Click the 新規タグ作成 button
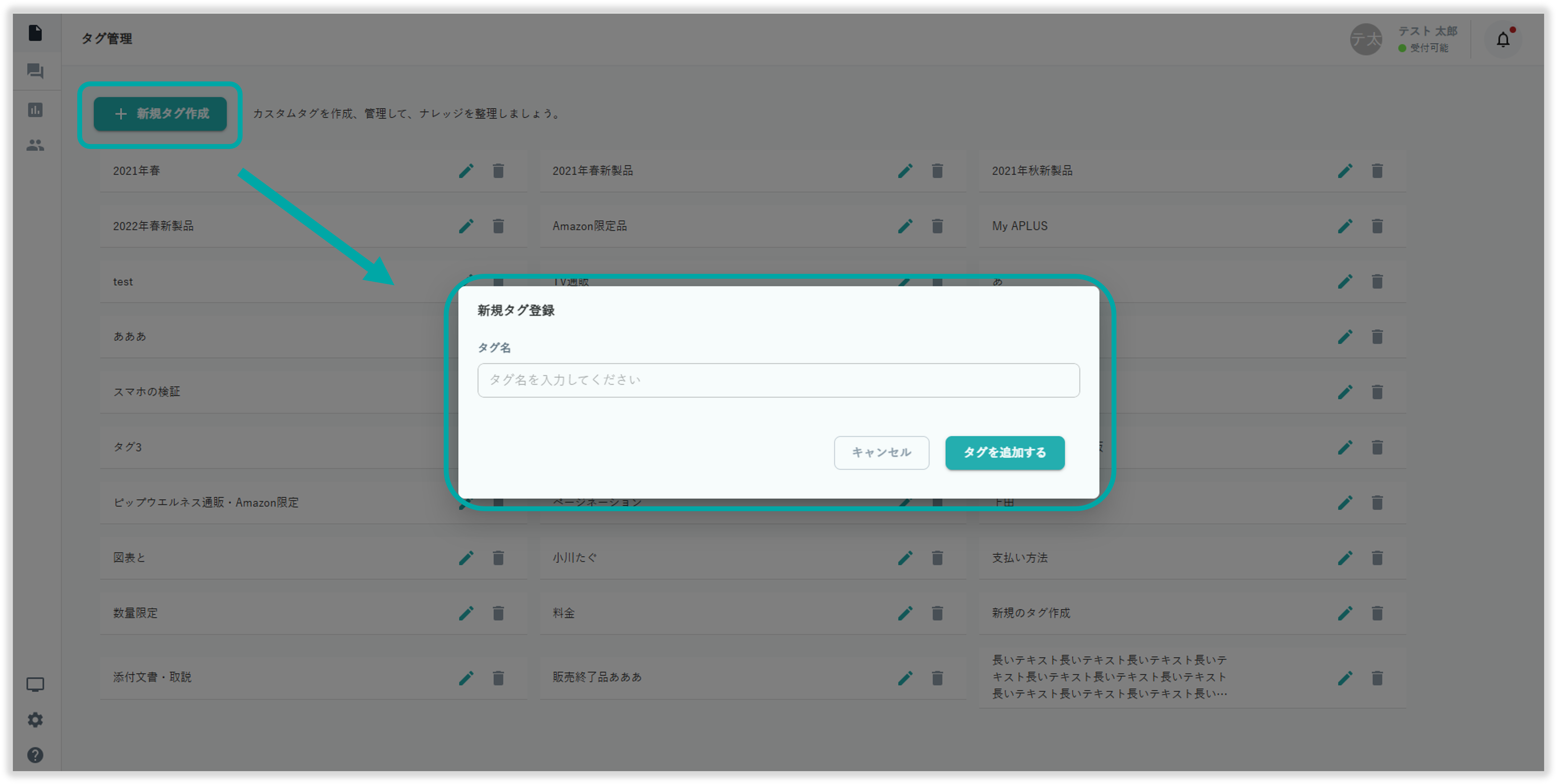1557x784 pixels. pos(160,114)
